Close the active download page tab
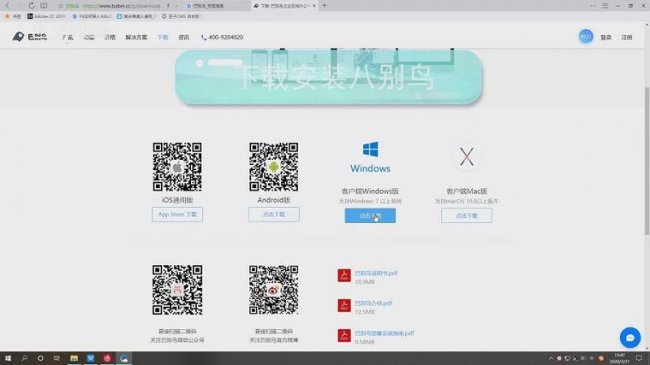 click(x=314, y=6)
